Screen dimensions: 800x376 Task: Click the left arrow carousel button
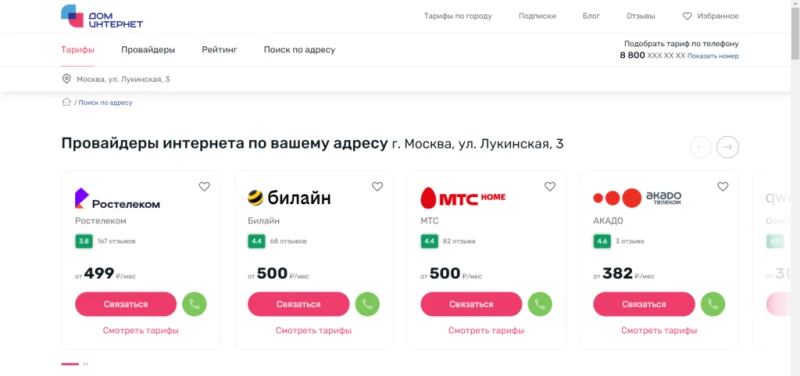pyautogui.click(x=701, y=147)
